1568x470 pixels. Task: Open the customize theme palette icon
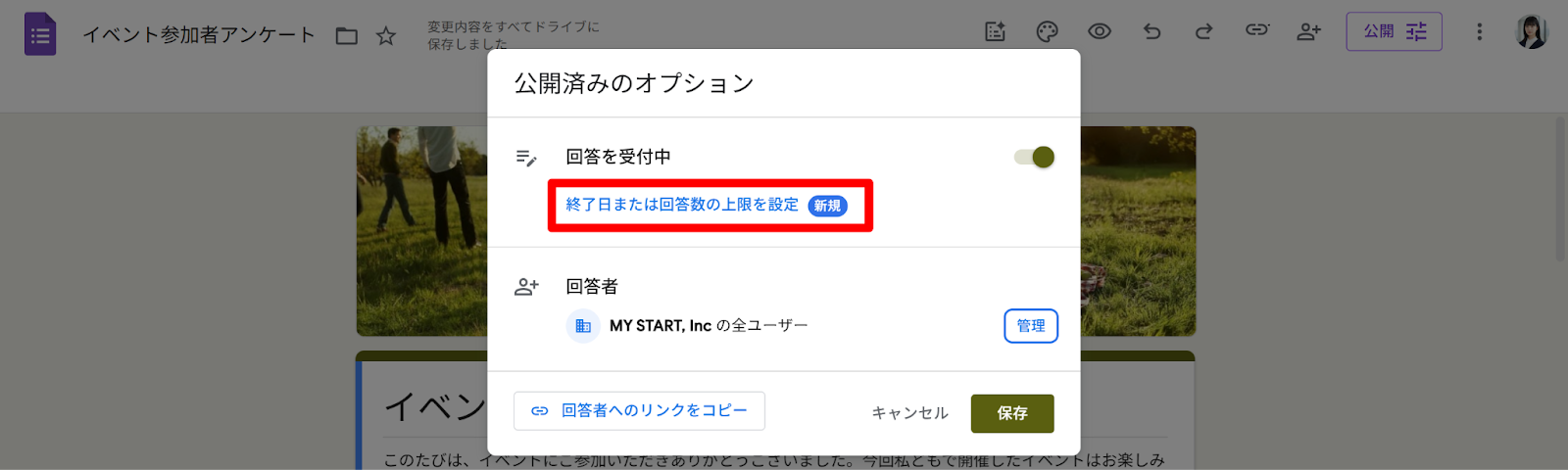pos(1047,32)
